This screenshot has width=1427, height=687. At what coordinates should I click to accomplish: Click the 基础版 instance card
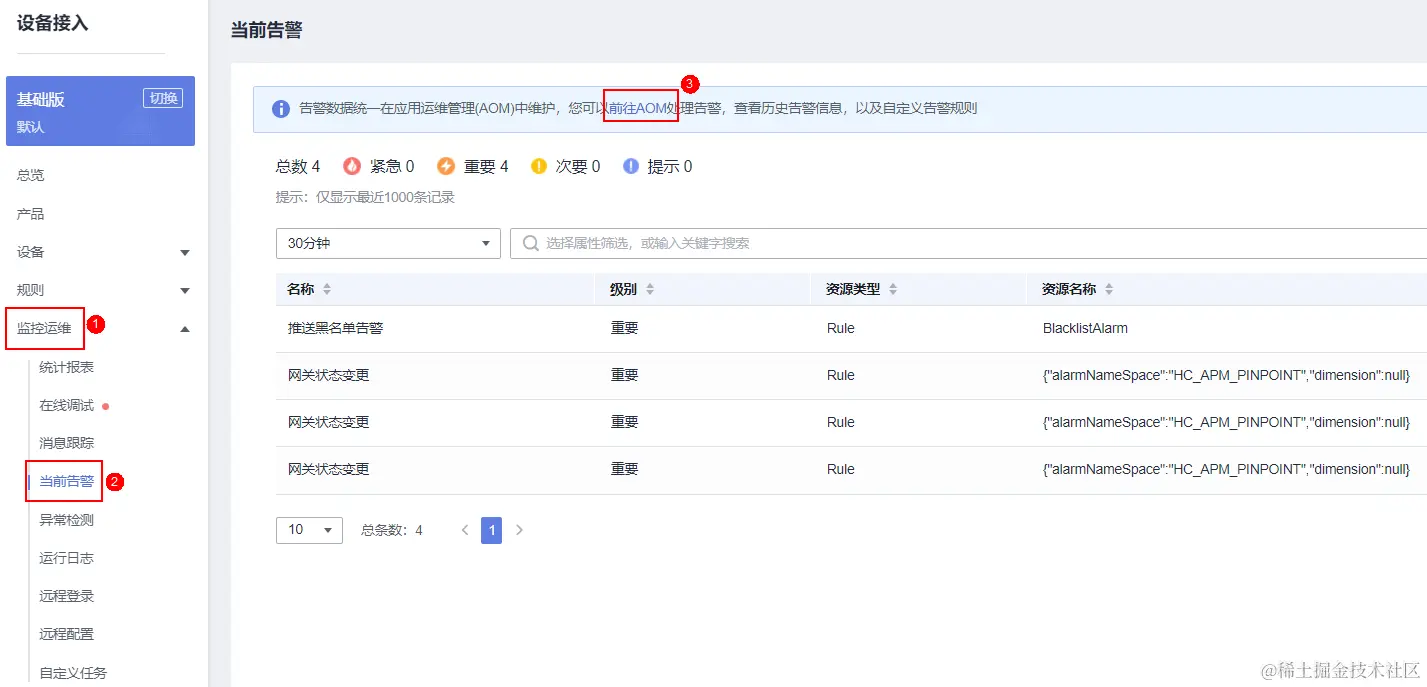(x=100, y=111)
